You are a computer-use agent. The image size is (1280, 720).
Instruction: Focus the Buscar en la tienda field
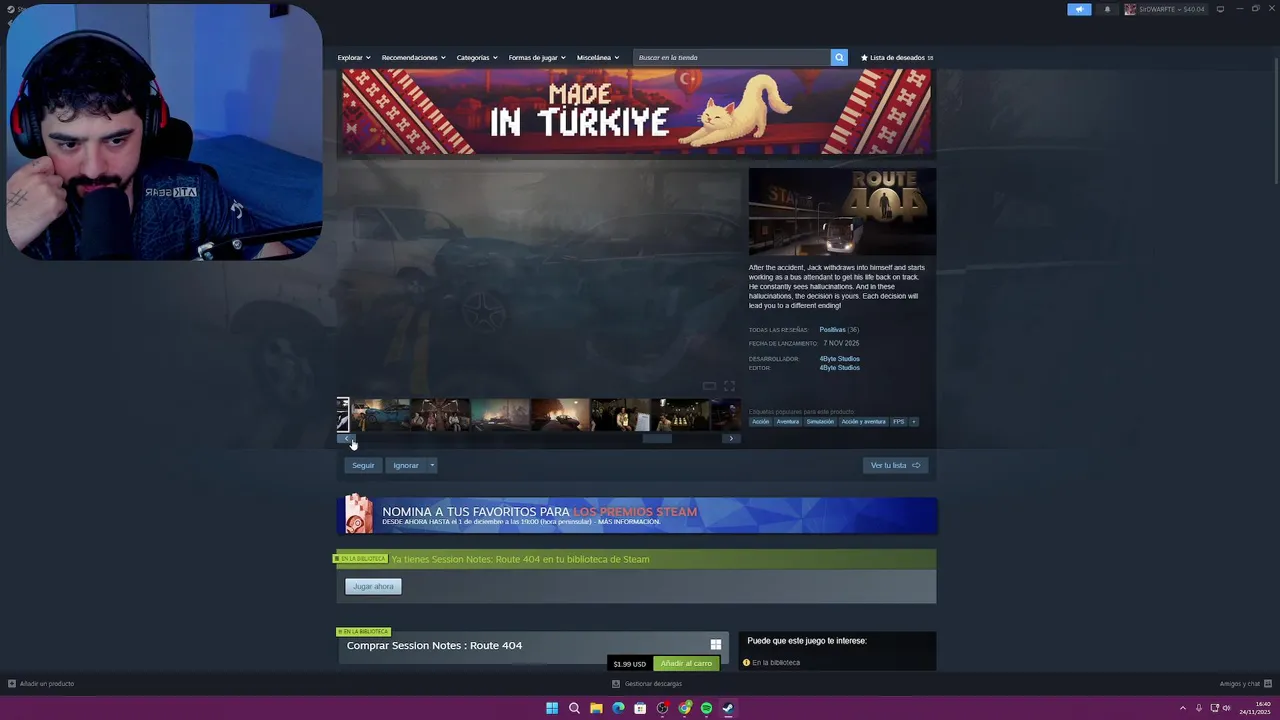click(x=732, y=57)
